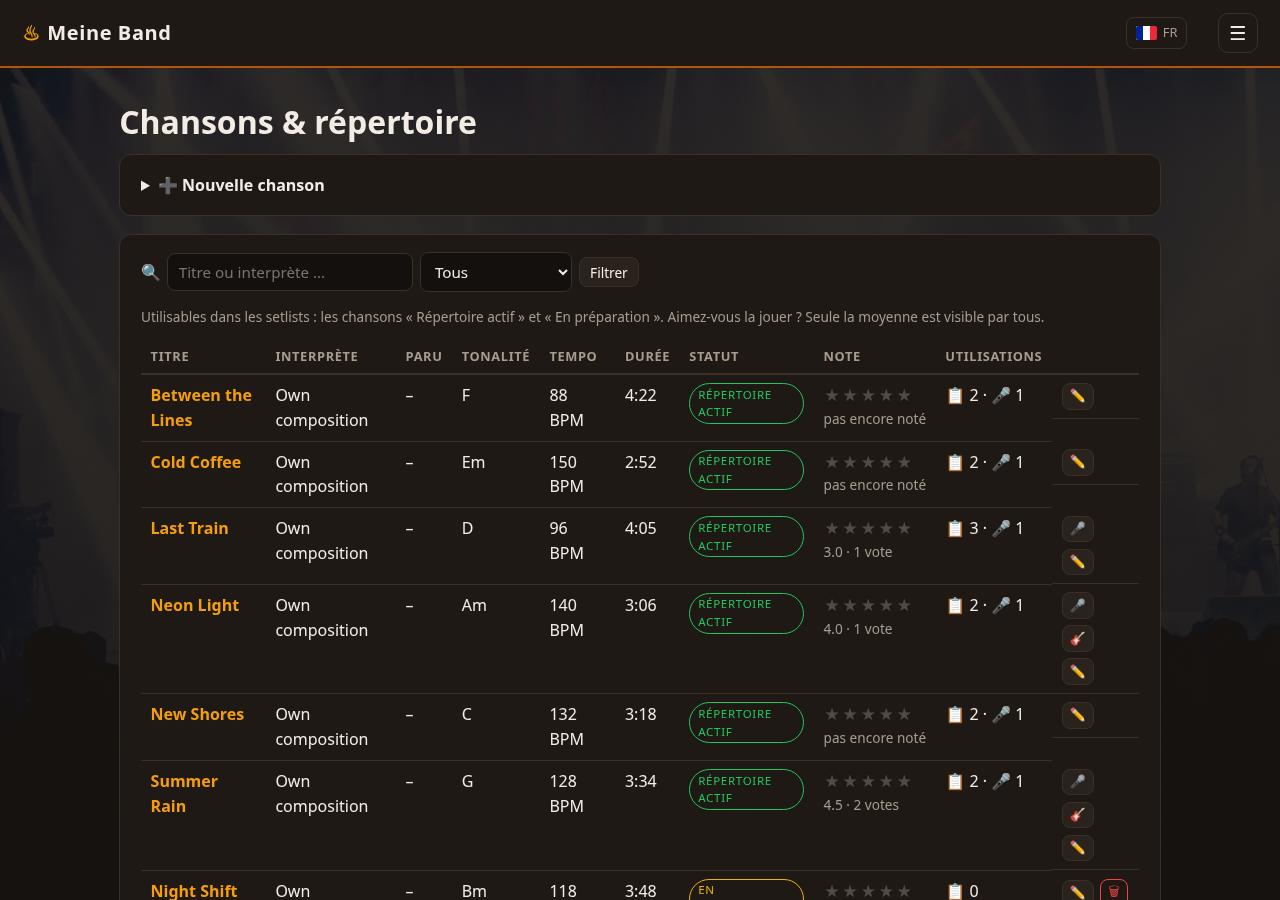Click the 3:06 duration of Neon Light
The width and height of the screenshot is (1280, 900).
point(641,605)
